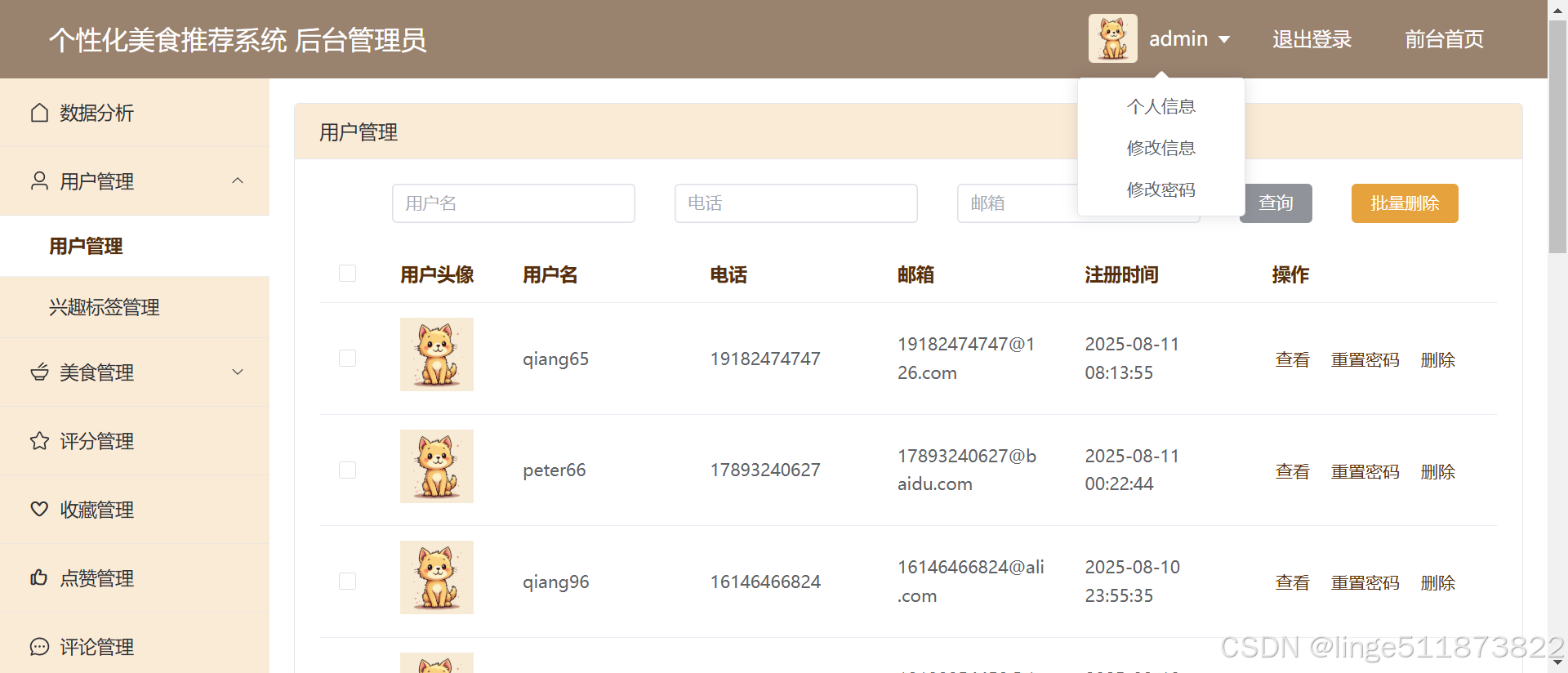Viewport: 1568px width, 673px height.
Task: Click the heart icon beside 收藏管理
Action: [x=39, y=510]
